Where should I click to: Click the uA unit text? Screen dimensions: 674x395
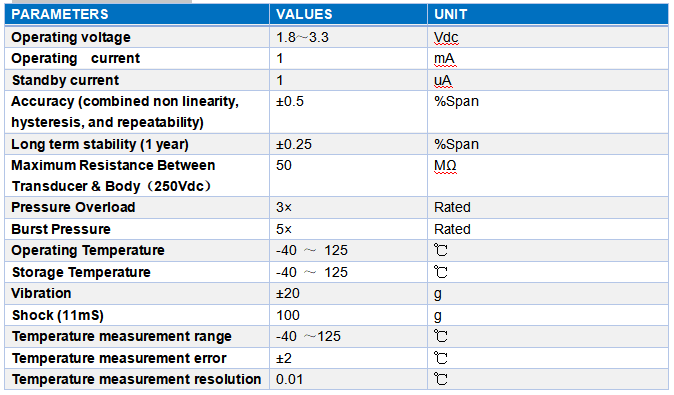pyautogui.click(x=443, y=81)
